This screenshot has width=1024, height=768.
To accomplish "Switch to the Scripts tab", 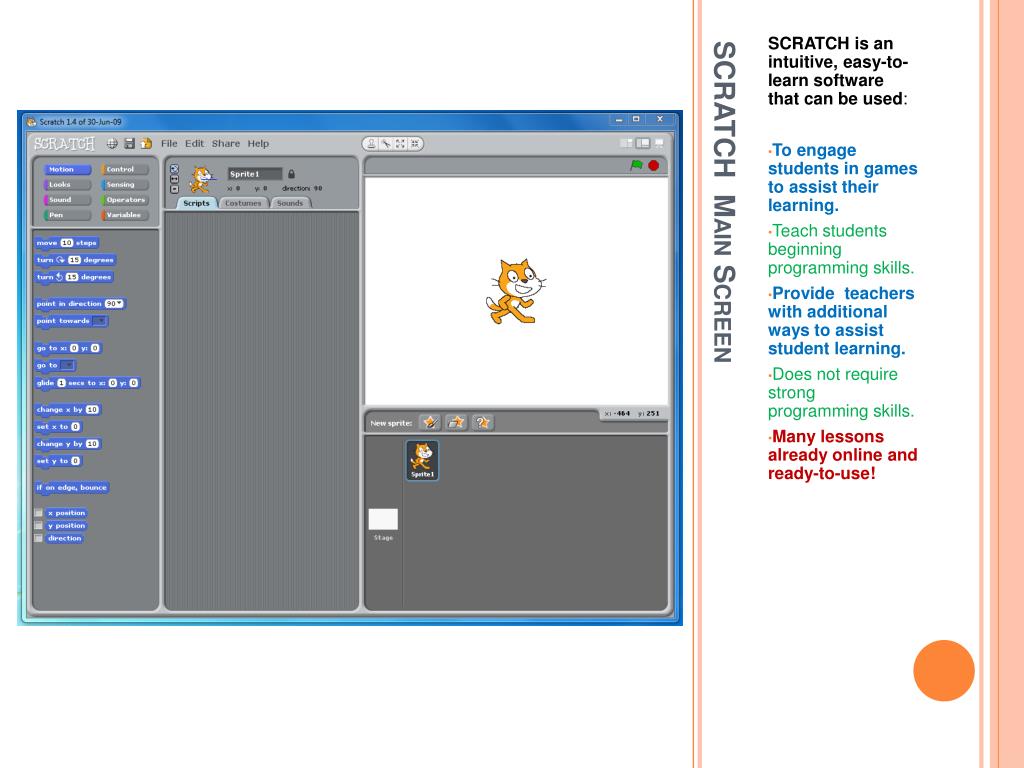I will (x=196, y=203).
